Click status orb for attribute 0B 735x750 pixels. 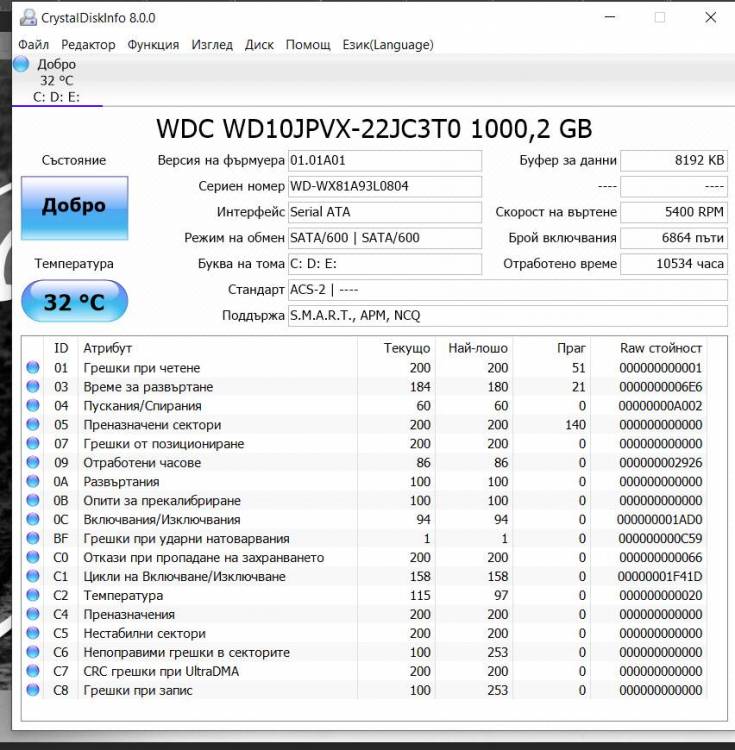33,500
